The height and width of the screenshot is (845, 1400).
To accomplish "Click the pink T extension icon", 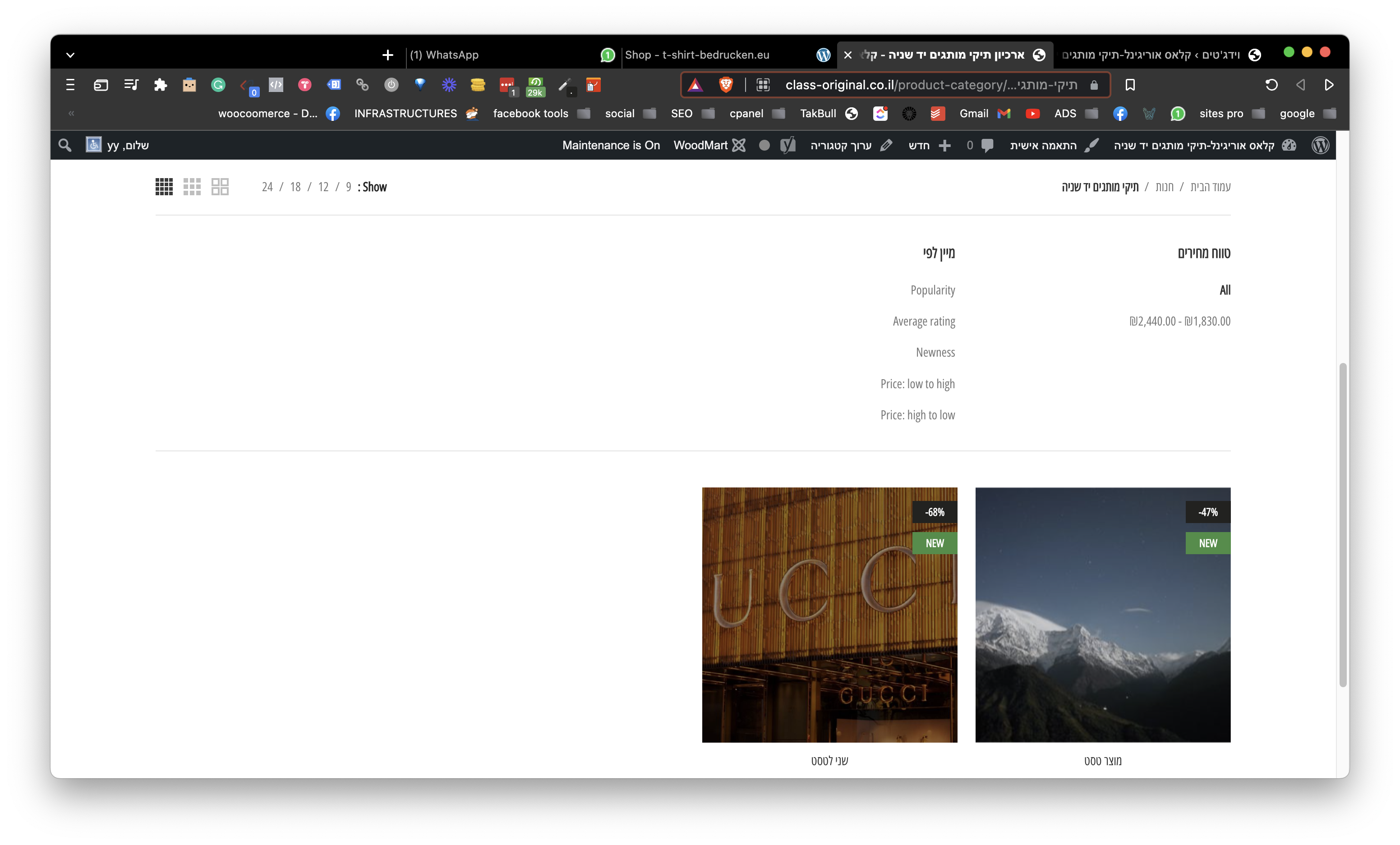I will [x=305, y=85].
